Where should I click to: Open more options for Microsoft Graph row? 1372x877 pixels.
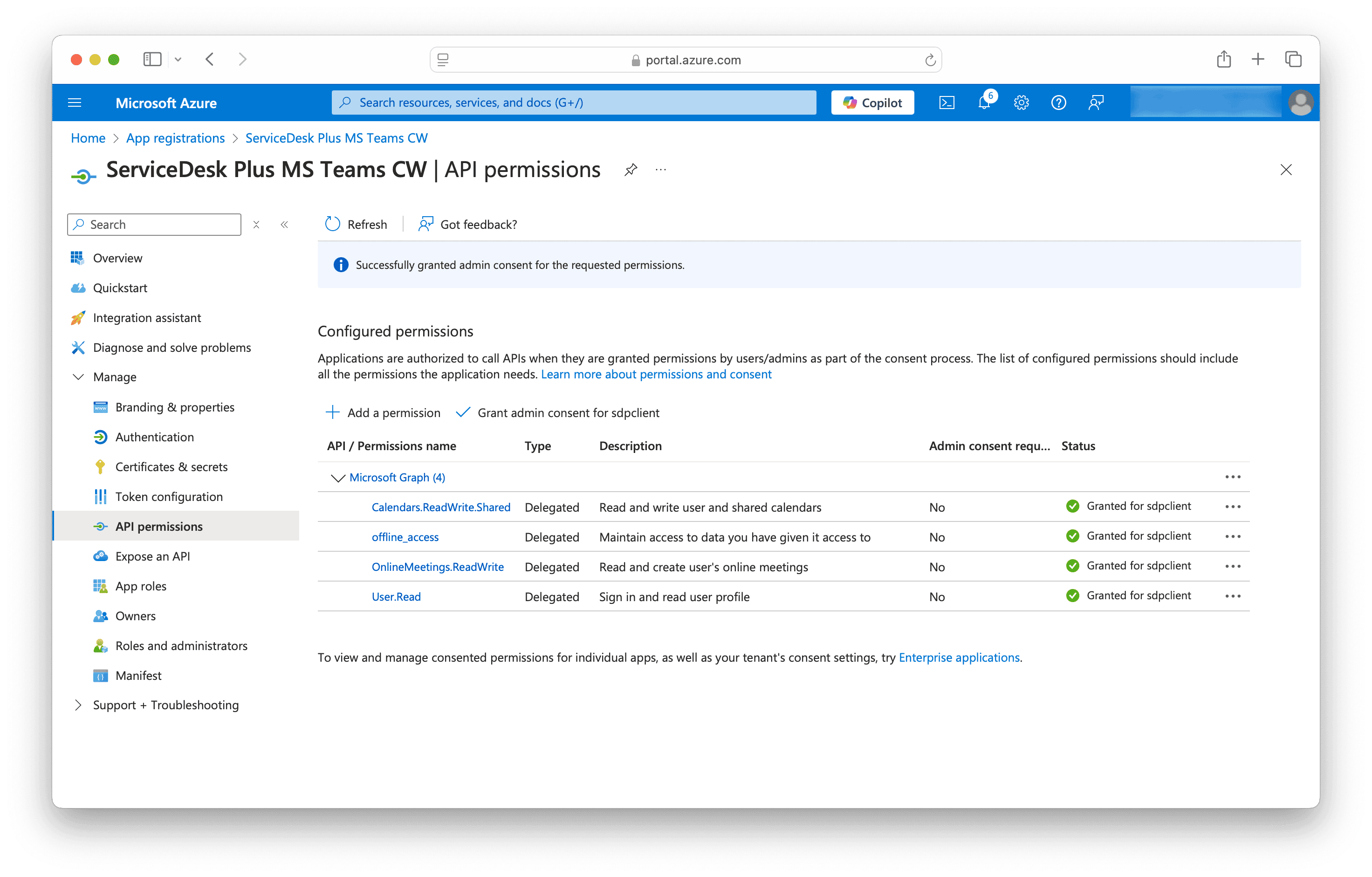[x=1232, y=477]
